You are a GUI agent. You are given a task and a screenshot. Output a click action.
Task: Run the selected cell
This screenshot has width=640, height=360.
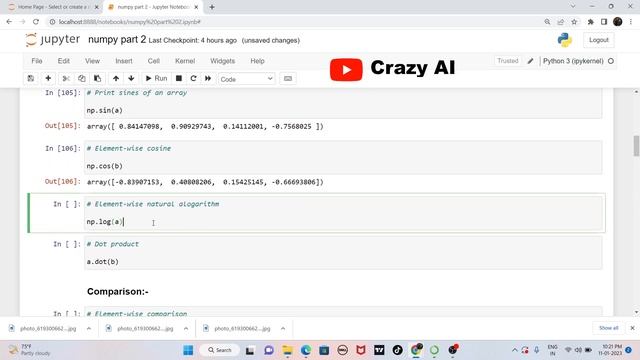coord(156,78)
